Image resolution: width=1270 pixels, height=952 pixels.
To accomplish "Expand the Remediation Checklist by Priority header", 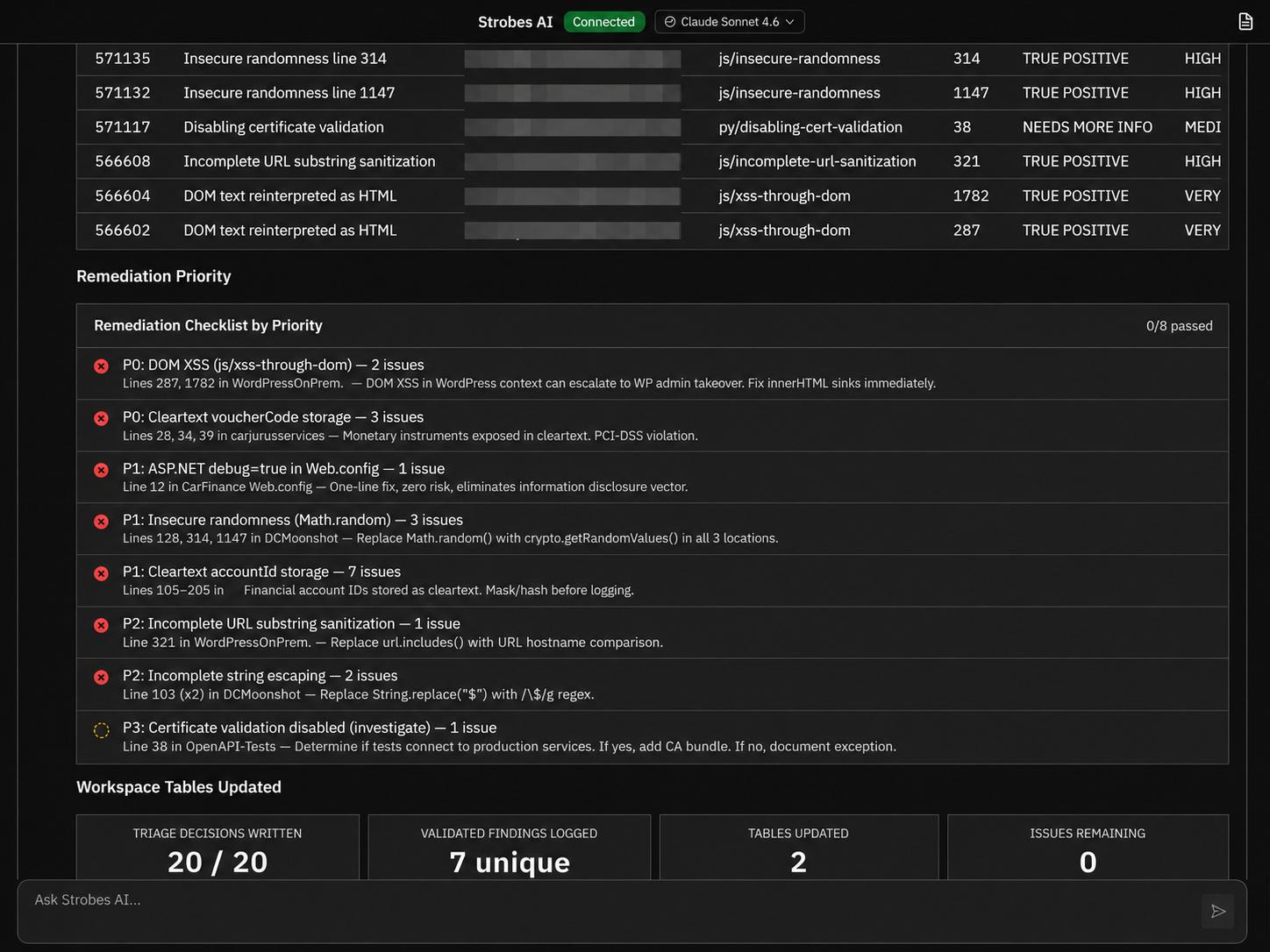I will tap(653, 326).
